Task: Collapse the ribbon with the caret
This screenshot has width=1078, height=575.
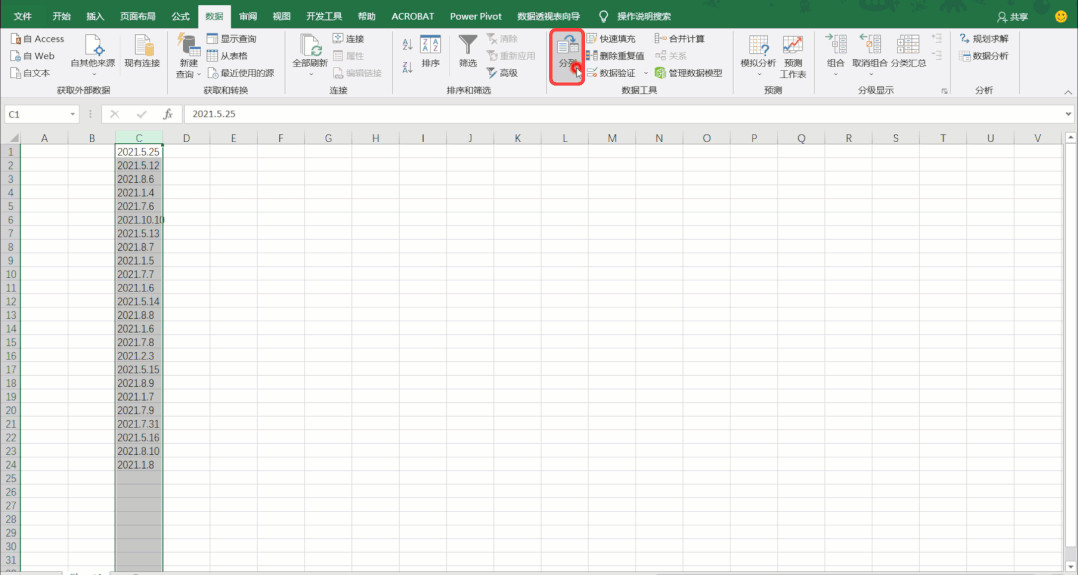Action: tap(1068, 91)
